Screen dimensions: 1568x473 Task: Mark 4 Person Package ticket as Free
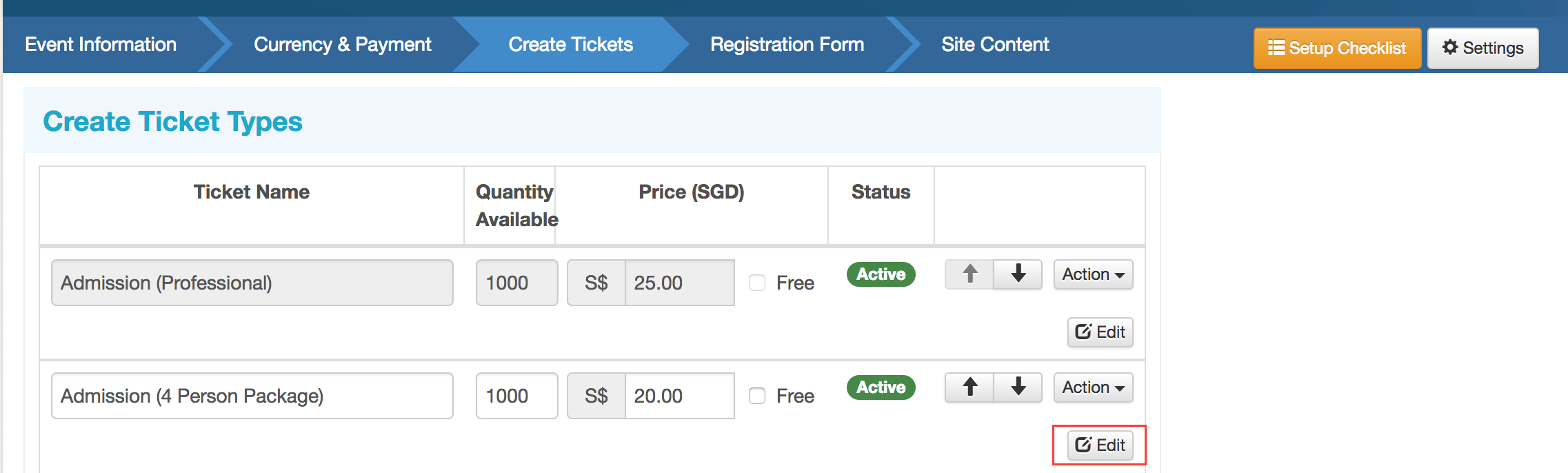click(757, 396)
